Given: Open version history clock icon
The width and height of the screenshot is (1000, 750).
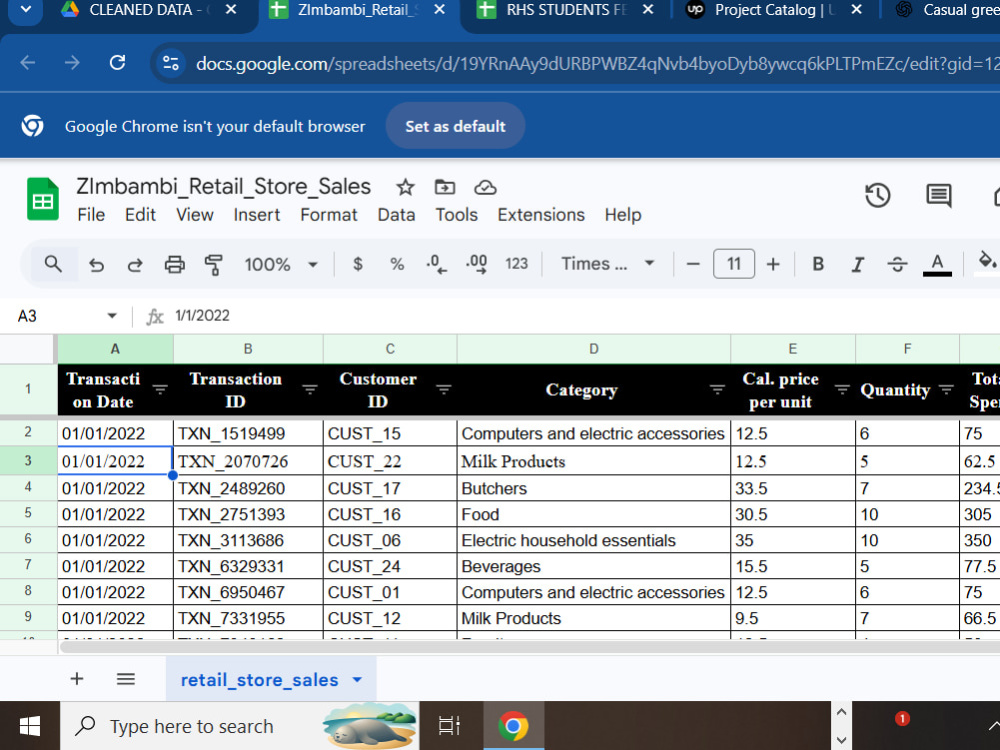Looking at the screenshot, I should tap(878, 195).
